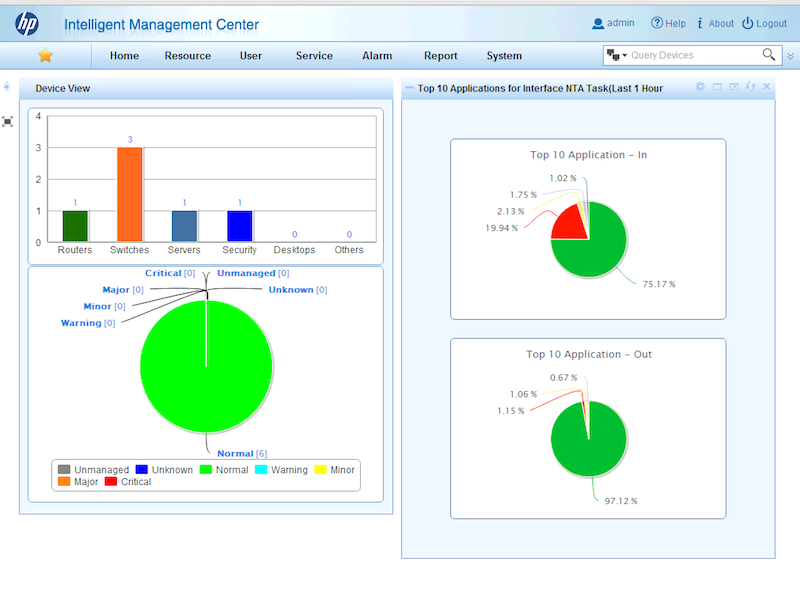800x592 pixels.
Task: Click the Minor [0] status link
Action: [104, 306]
